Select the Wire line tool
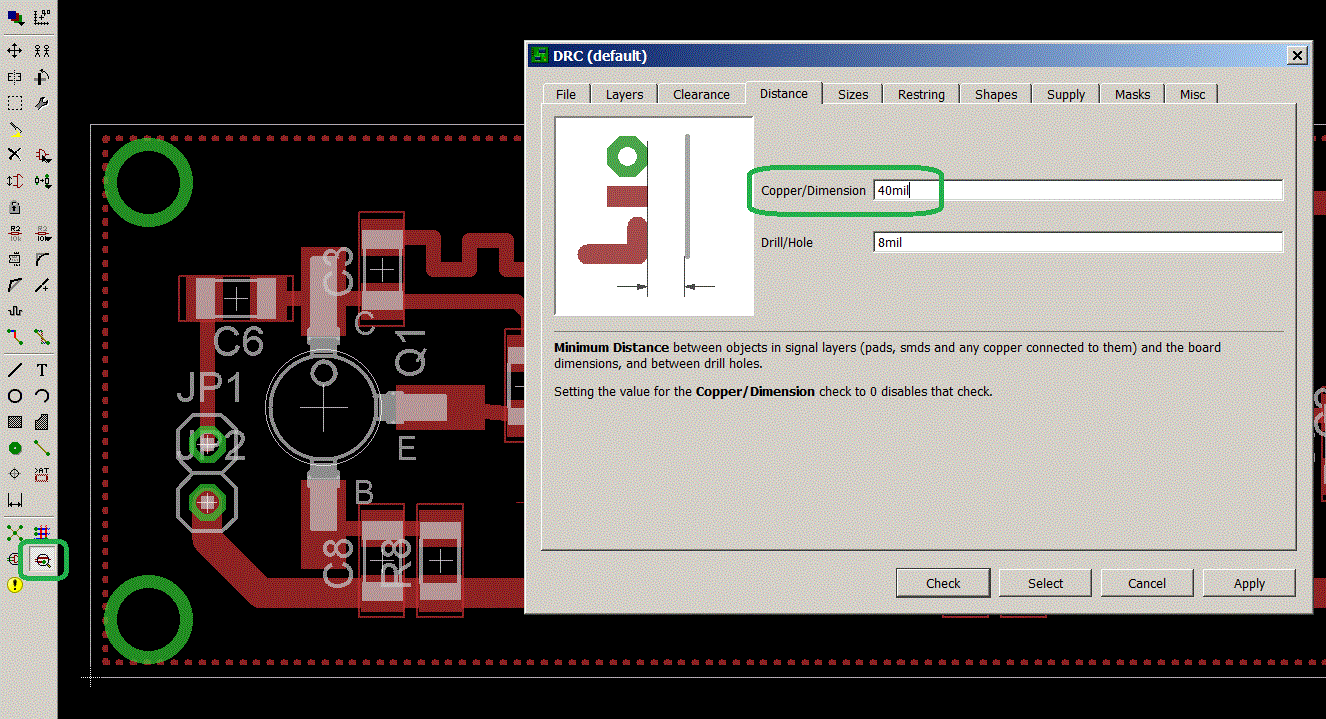Image resolution: width=1326 pixels, height=719 pixels. coord(15,370)
